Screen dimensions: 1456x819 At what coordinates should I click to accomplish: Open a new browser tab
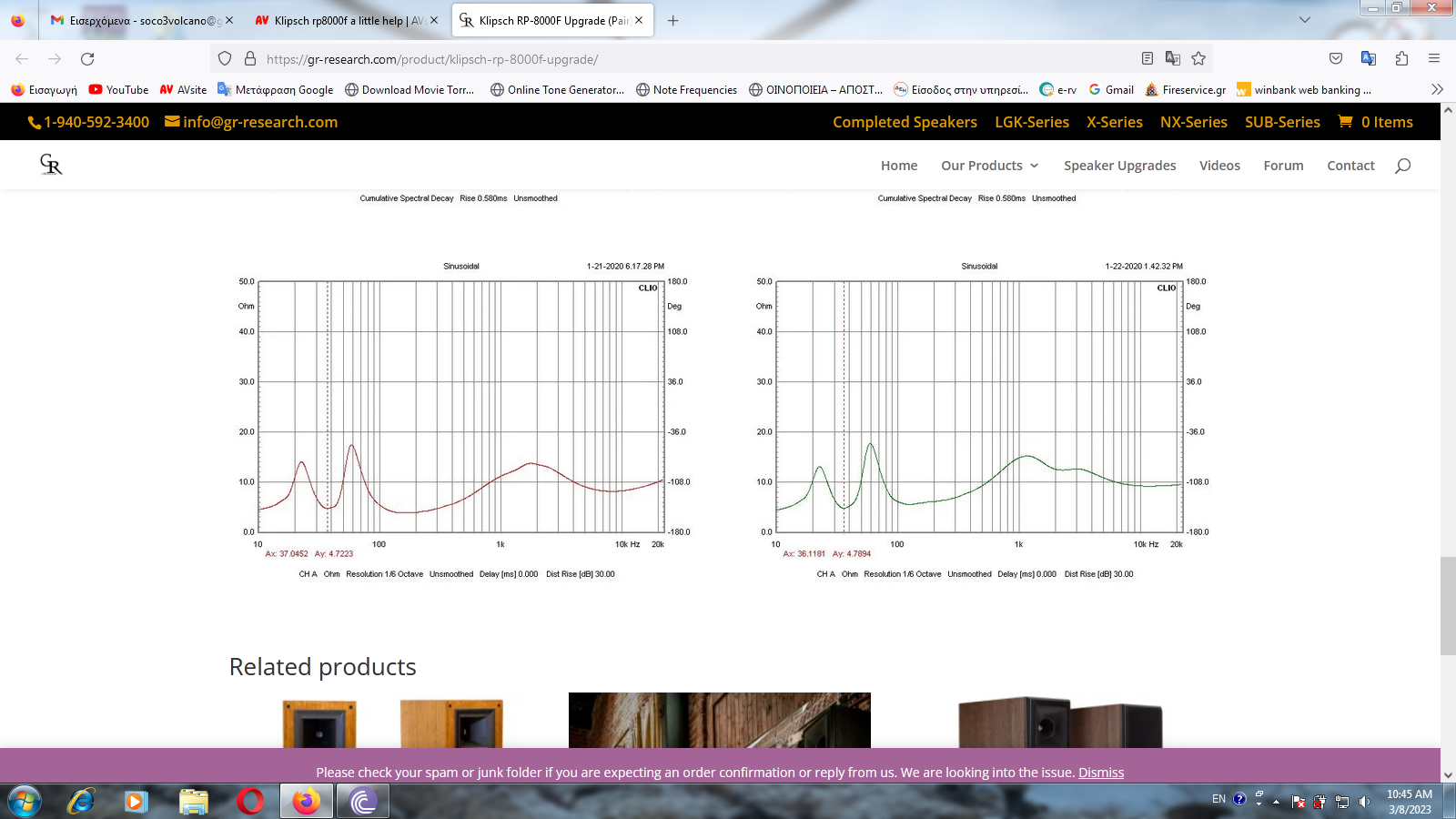point(673,20)
